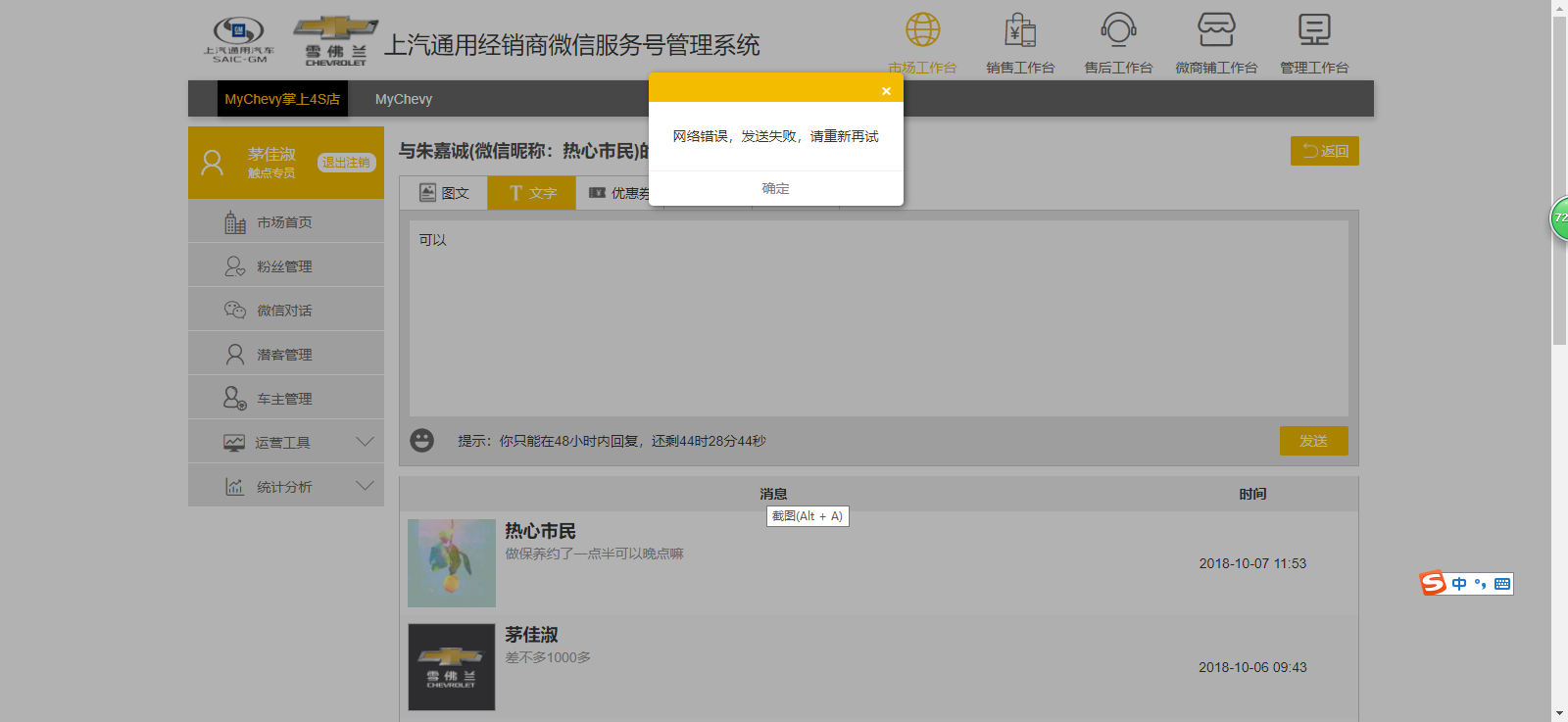This screenshot has height=722, width=1568.
Task: Open 潜客管理 in sidebar
Action: point(286,355)
